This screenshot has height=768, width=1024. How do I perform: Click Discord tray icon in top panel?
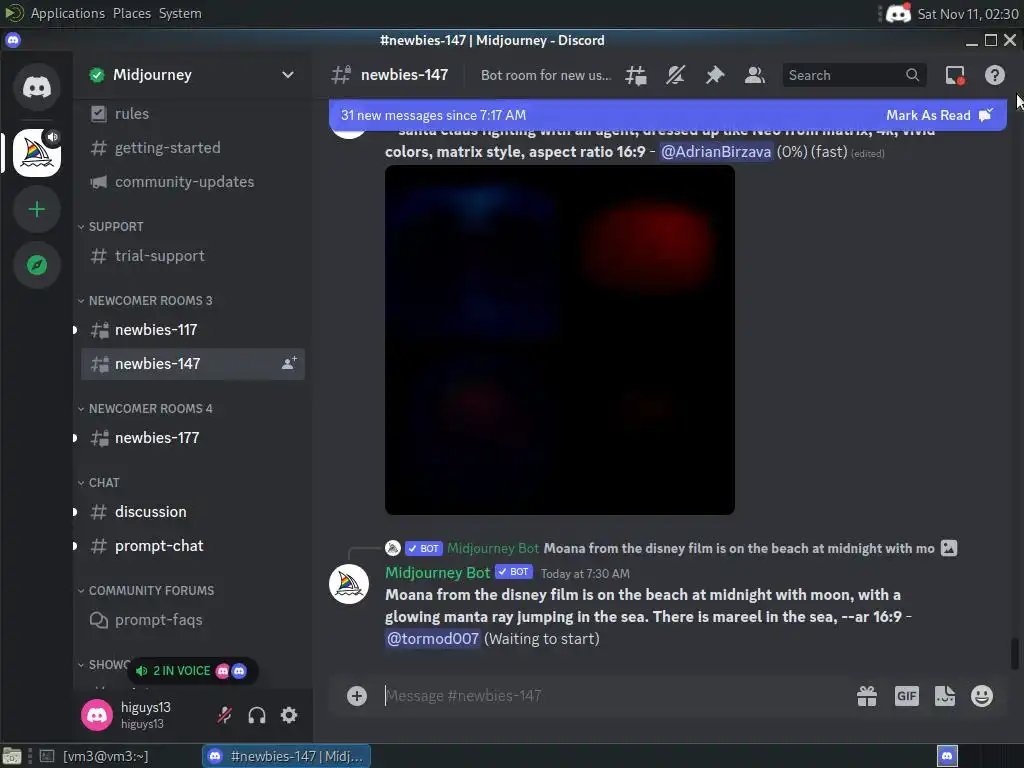899,13
